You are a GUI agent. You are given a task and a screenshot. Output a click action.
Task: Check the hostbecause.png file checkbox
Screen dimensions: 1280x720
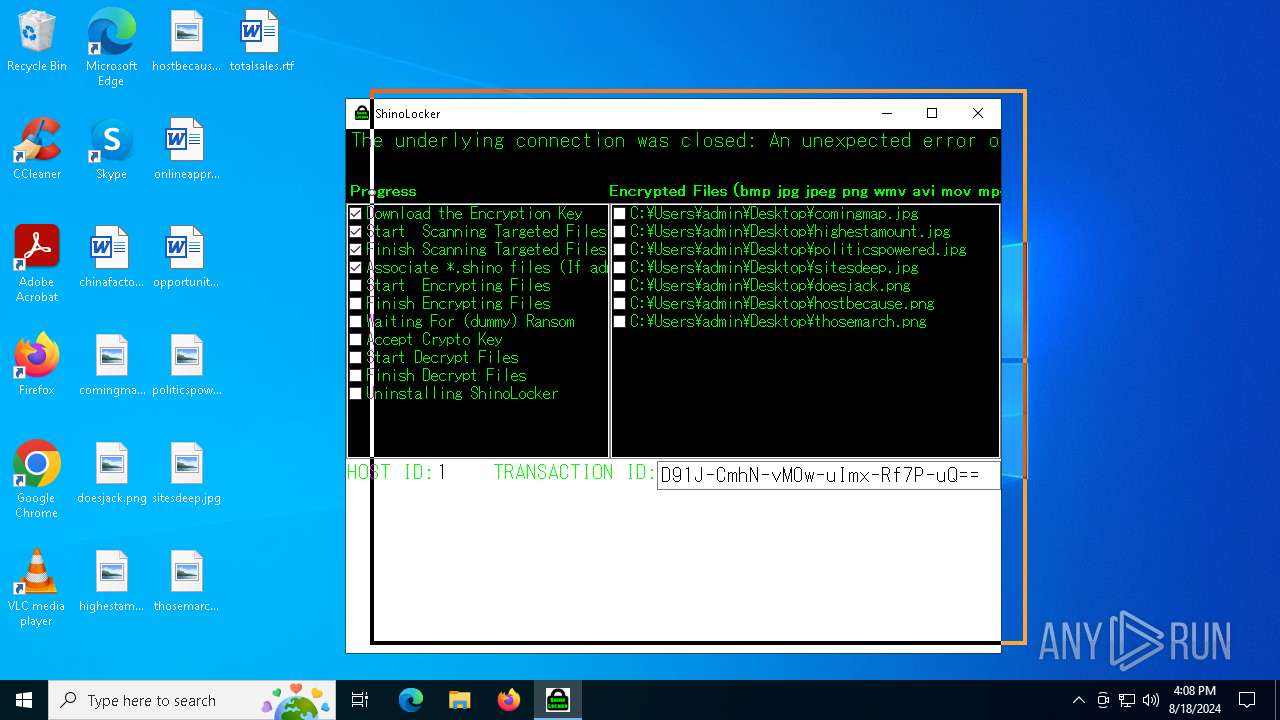(x=619, y=303)
